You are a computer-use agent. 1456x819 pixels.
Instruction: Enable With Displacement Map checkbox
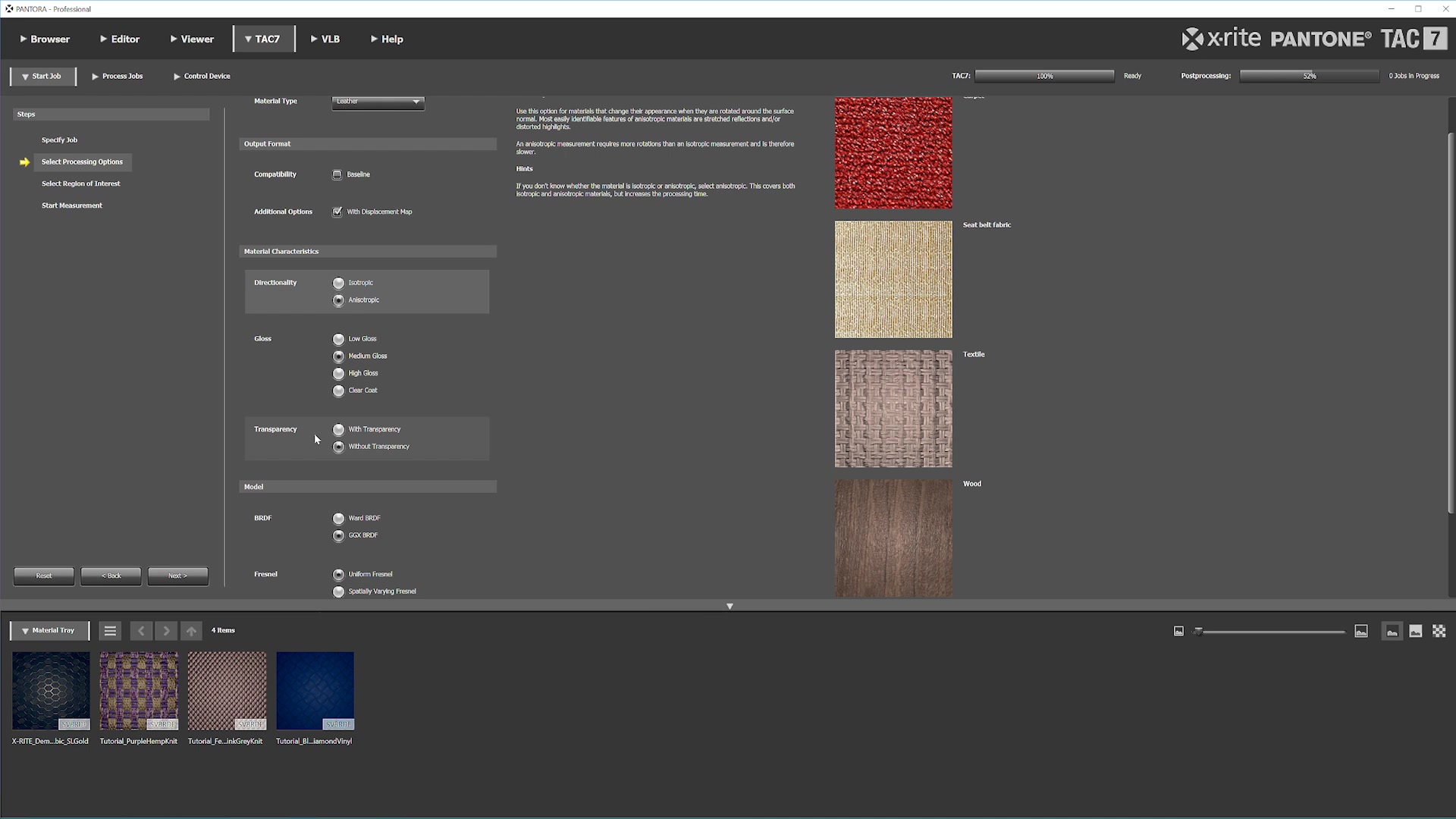tap(337, 211)
